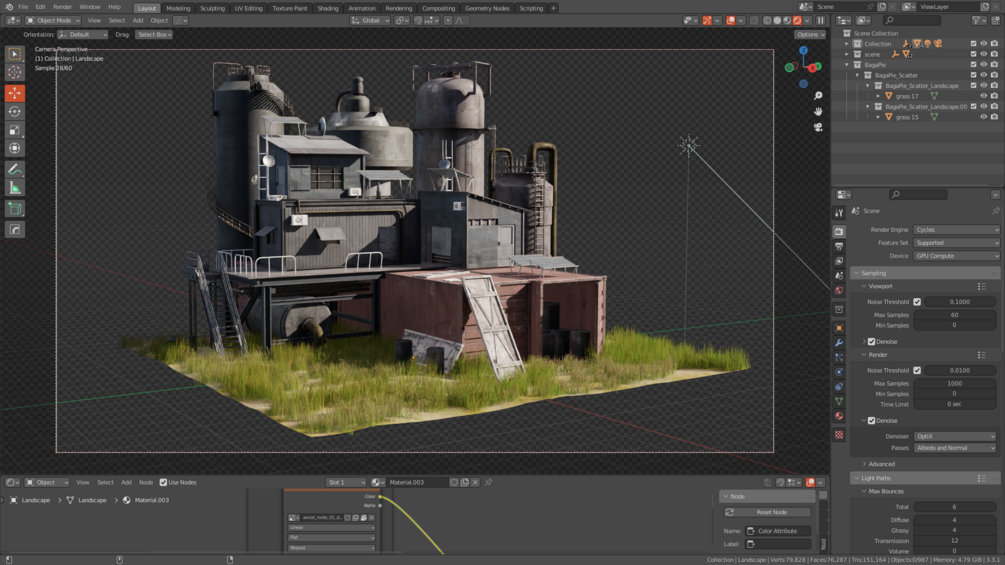Open the Render Engine dropdown showing Cycles
Image resolution: width=1005 pixels, height=565 pixels.
[x=955, y=230]
